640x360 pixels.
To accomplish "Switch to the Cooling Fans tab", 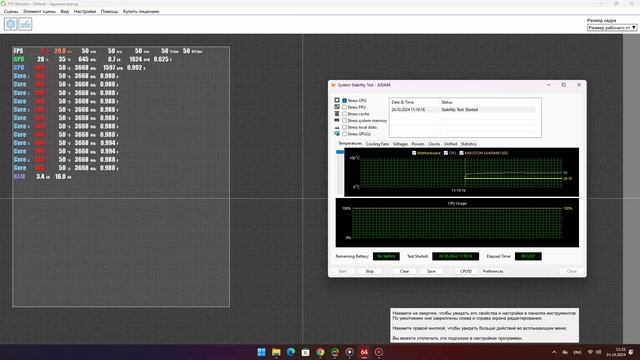I will 377,144.
